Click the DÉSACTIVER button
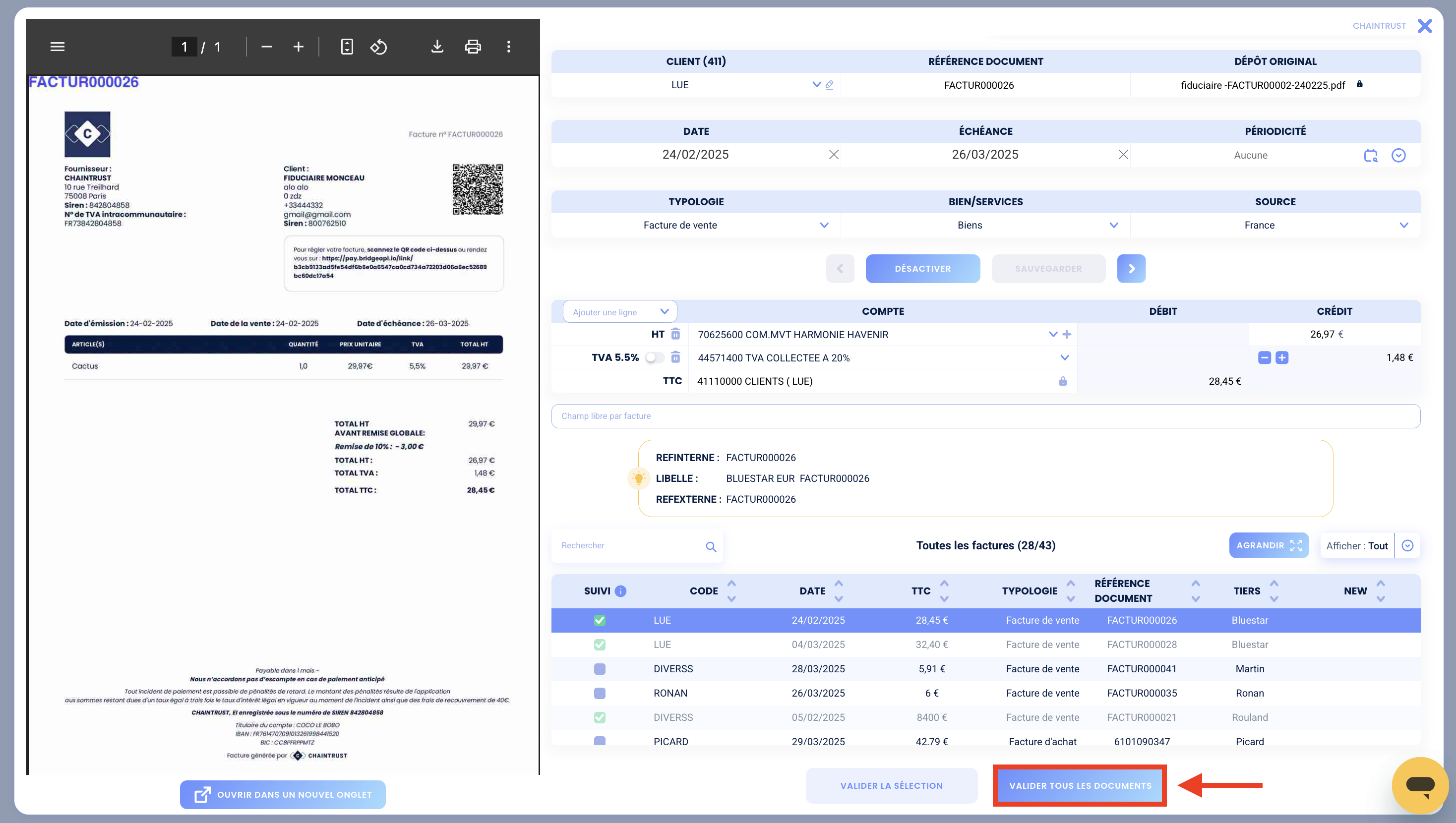1456x823 pixels. coord(922,269)
